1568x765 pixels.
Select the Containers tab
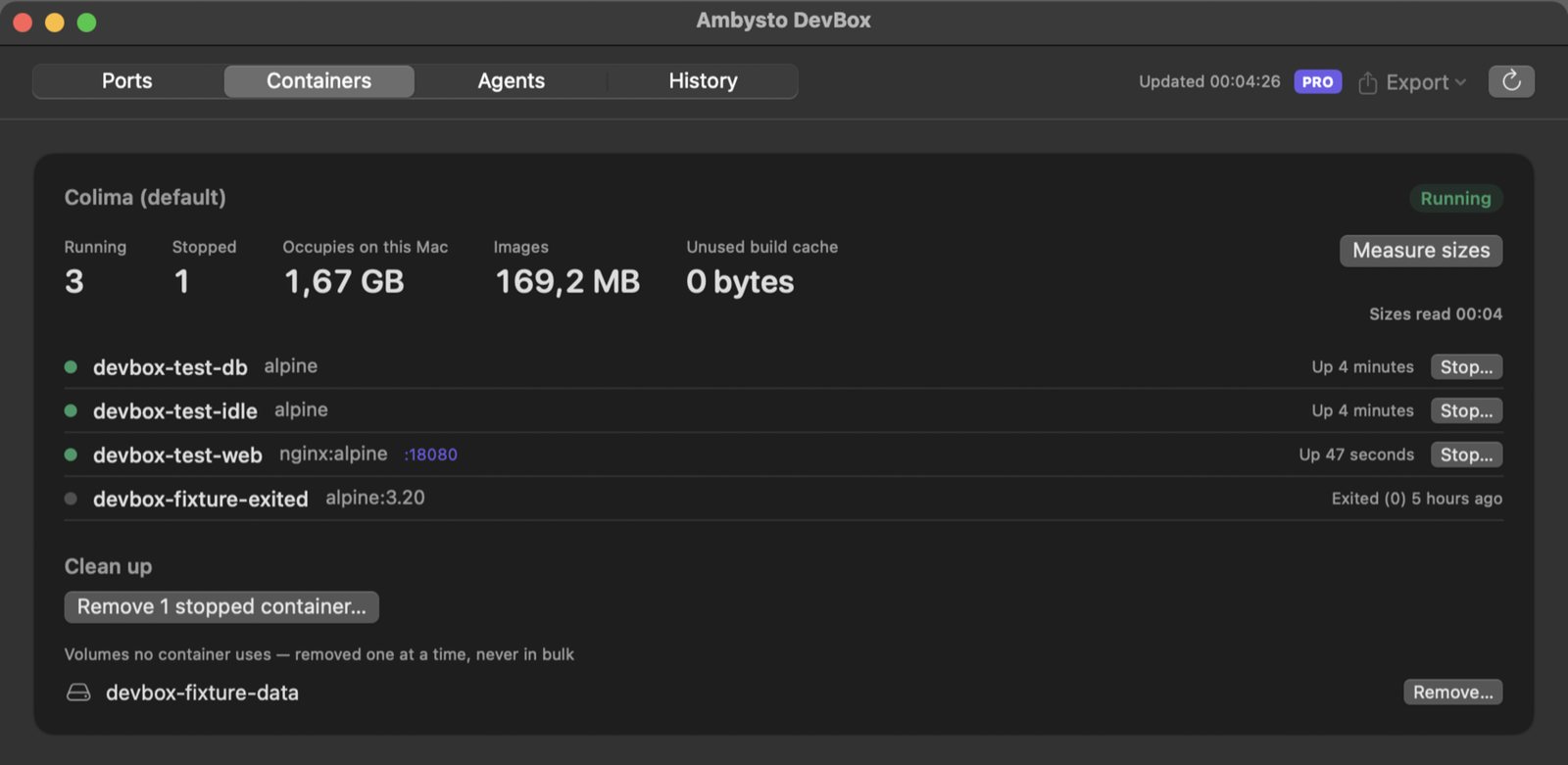(x=319, y=81)
